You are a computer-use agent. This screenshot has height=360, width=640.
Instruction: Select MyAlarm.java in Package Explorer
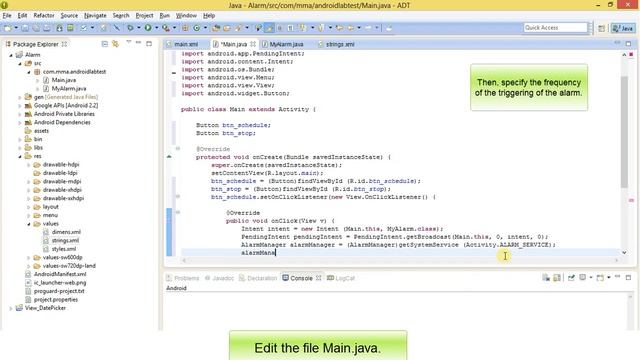pos(69,89)
